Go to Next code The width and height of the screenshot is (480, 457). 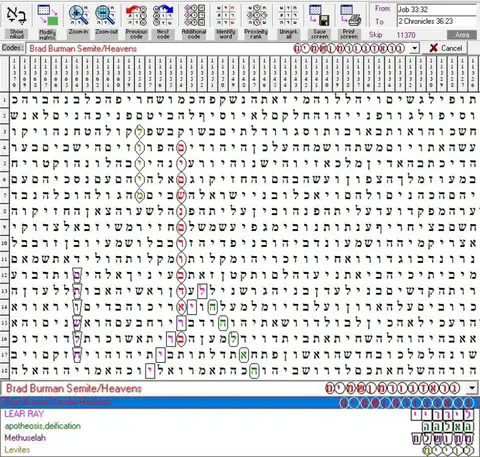[x=163, y=22]
